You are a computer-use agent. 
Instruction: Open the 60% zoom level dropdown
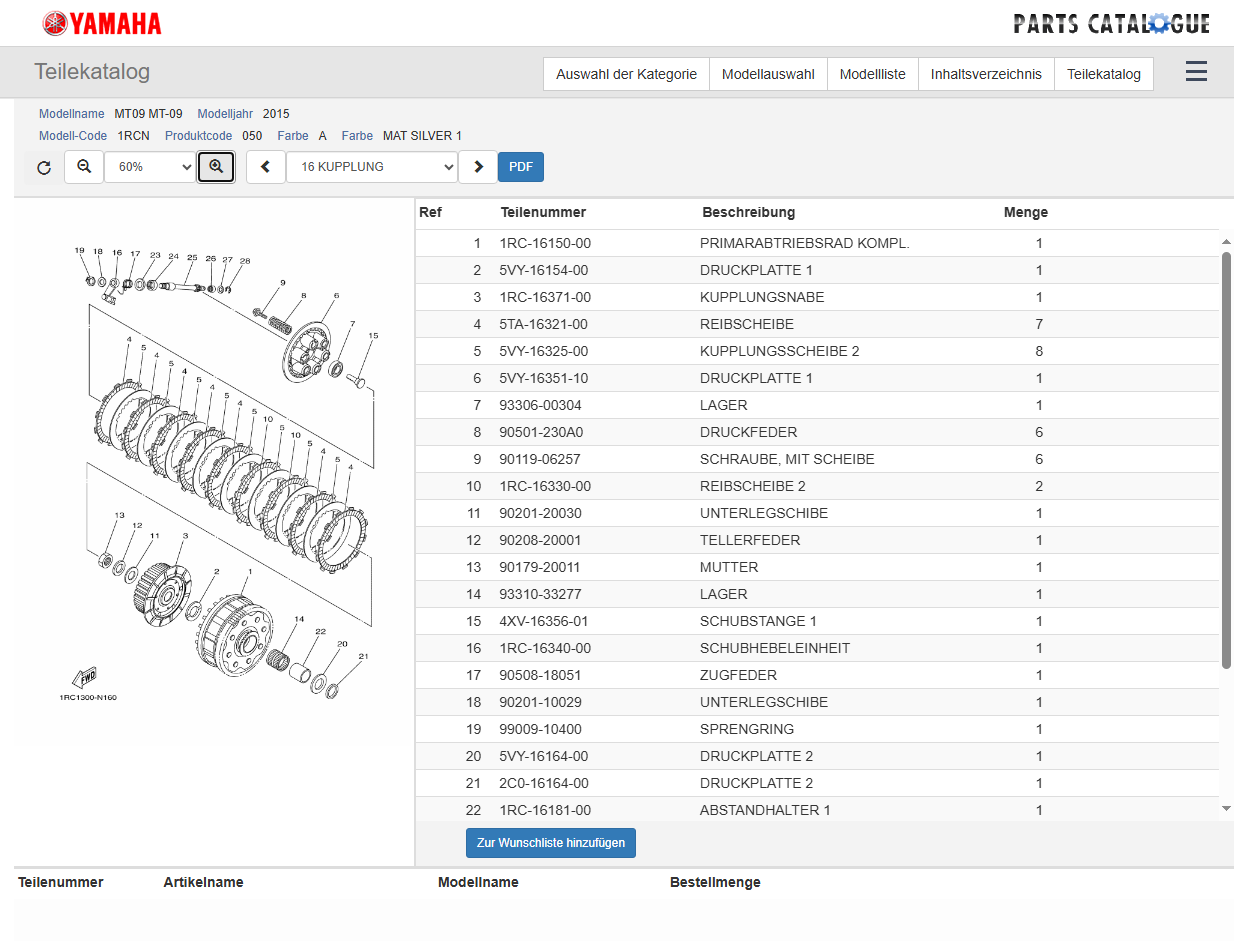point(150,167)
